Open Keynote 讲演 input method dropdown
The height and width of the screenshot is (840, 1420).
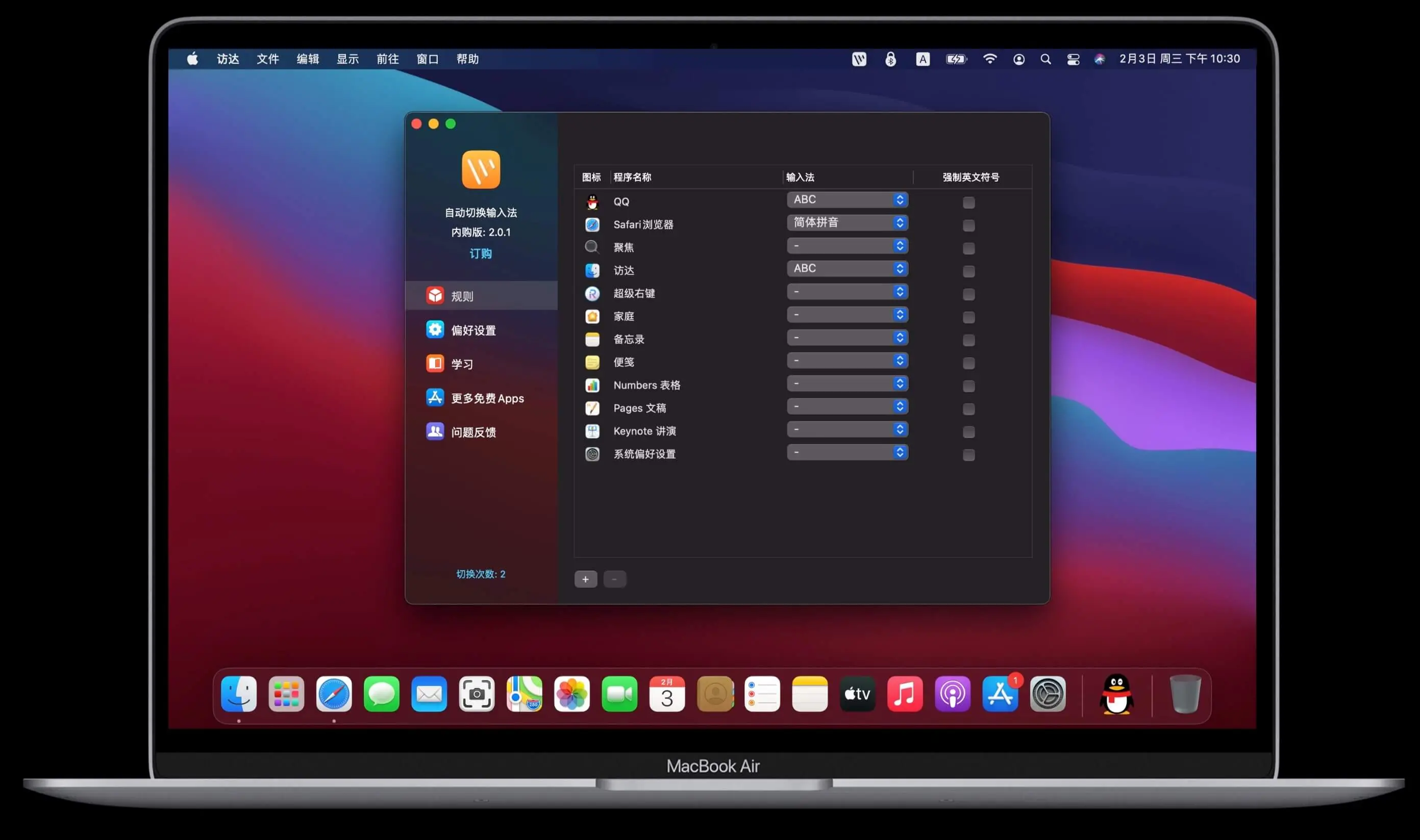tap(847, 429)
